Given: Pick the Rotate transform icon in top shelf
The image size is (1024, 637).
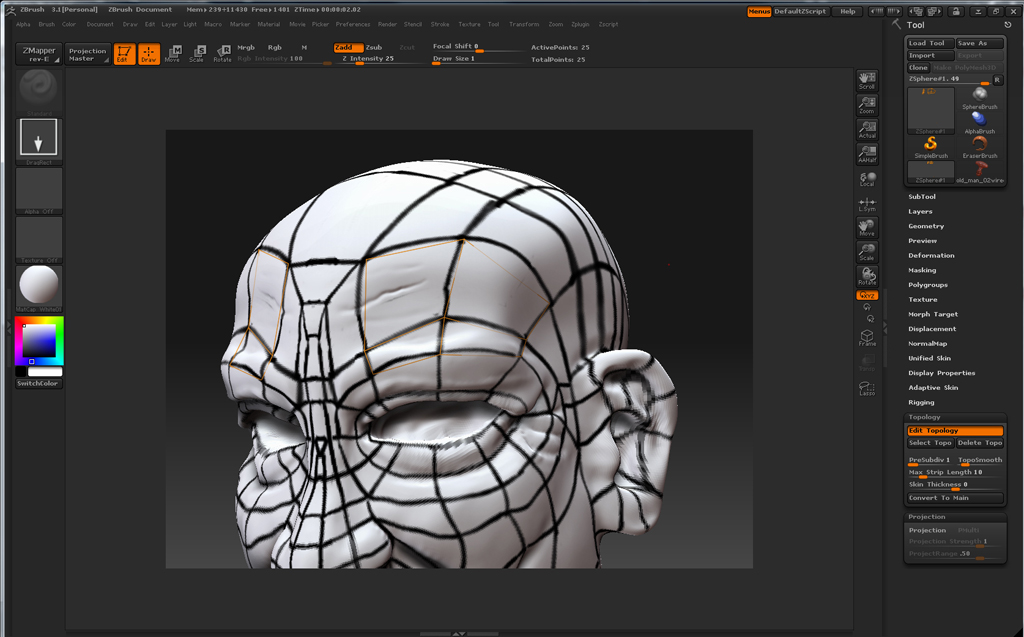Looking at the screenshot, I should (223, 54).
